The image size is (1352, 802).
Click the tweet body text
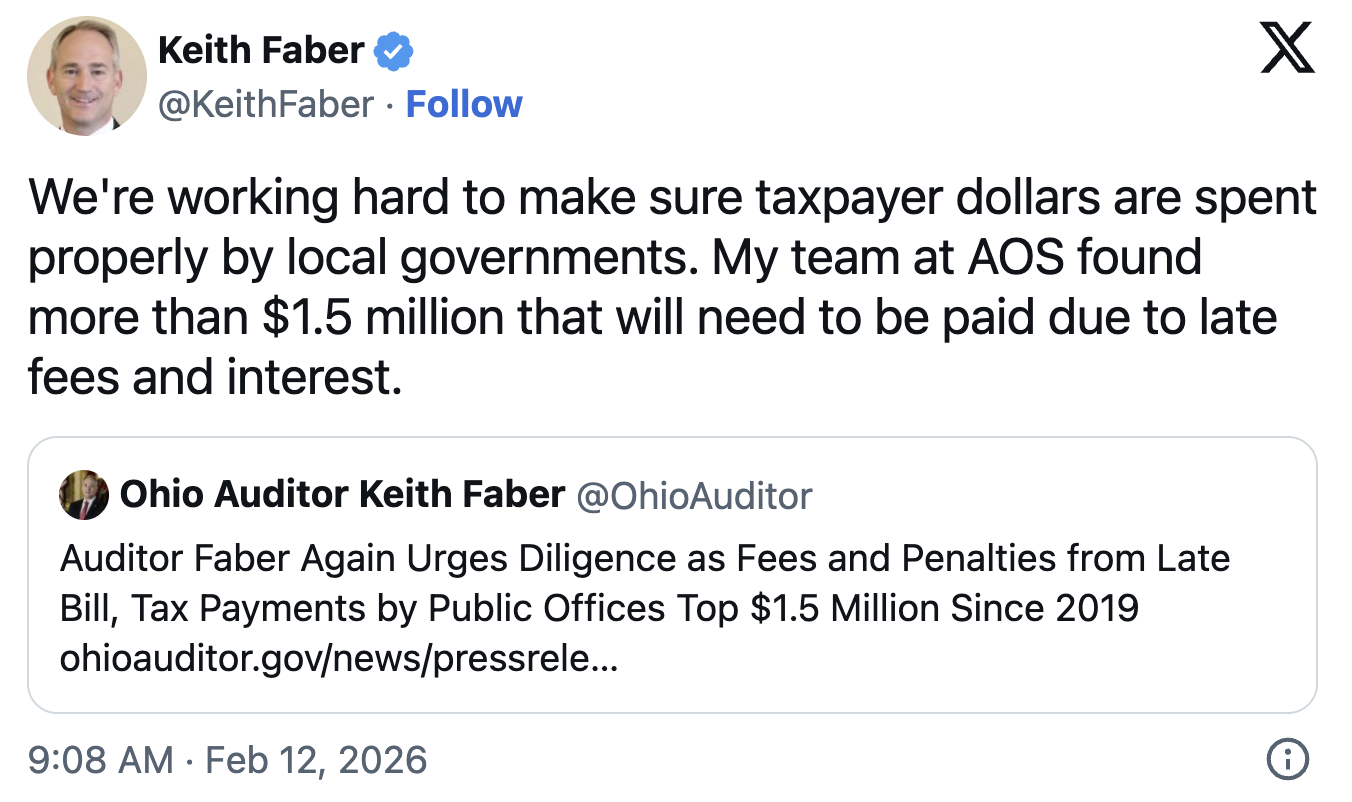670,285
